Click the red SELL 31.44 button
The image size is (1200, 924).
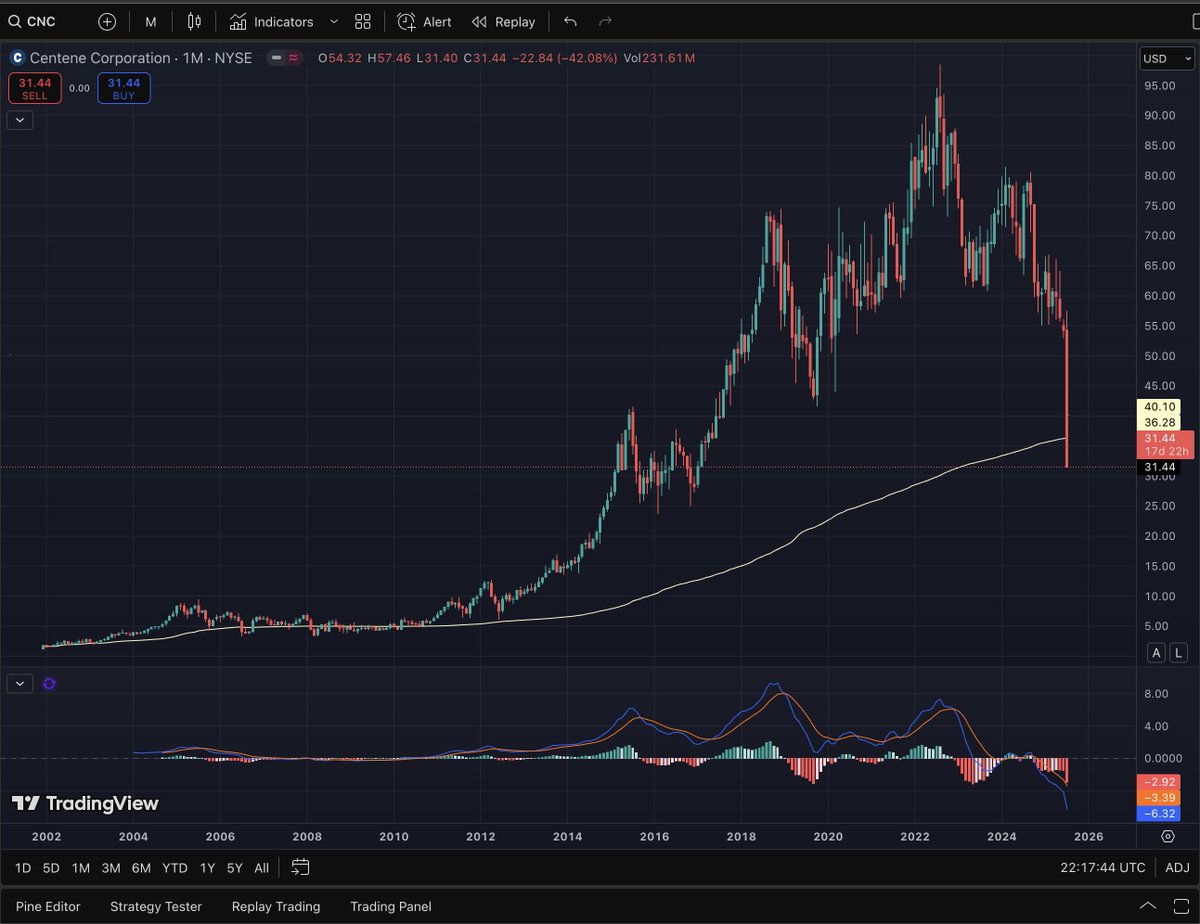tap(35, 88)
